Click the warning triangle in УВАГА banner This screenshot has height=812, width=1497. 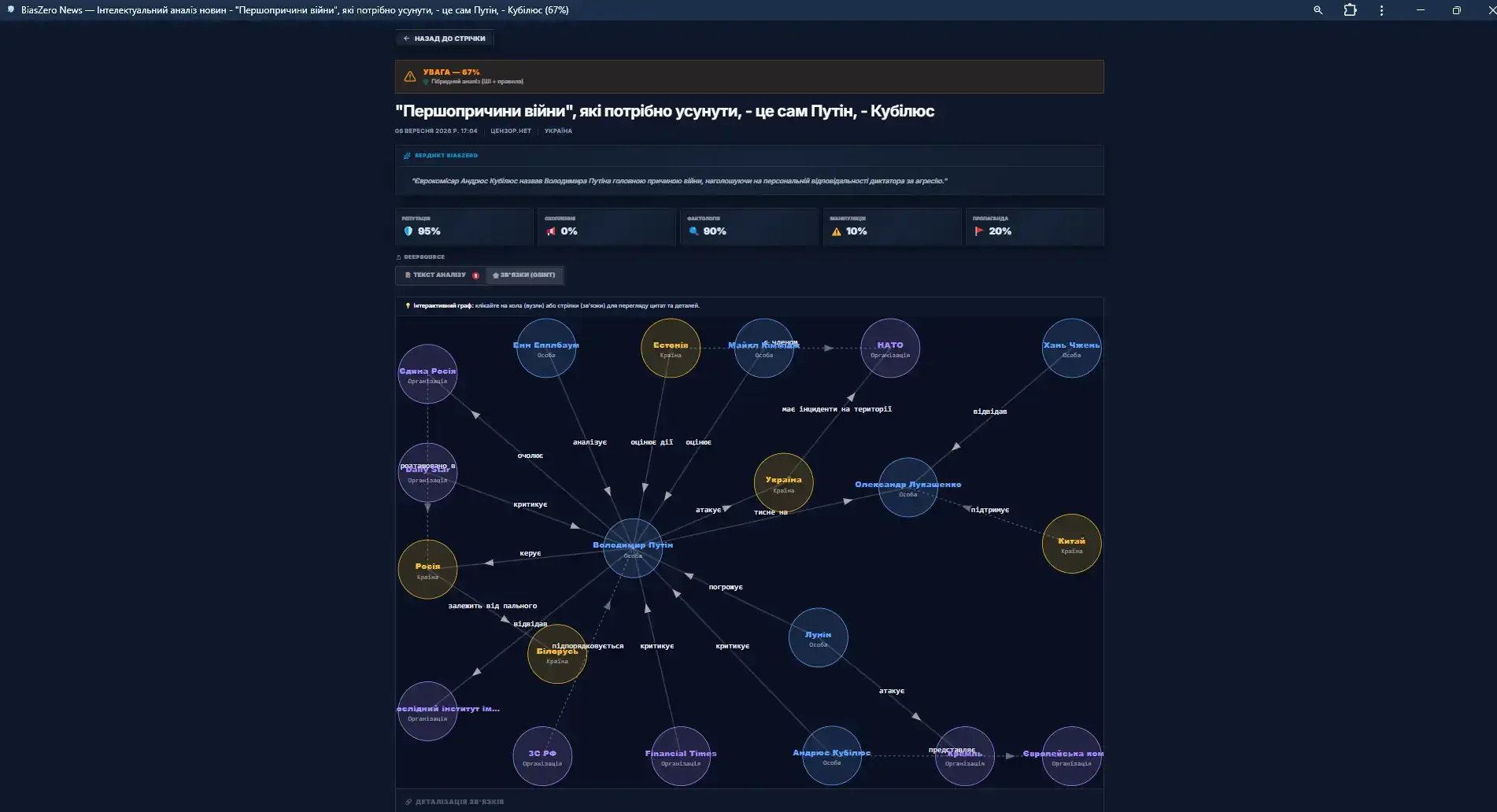click(x=410, y=76)
